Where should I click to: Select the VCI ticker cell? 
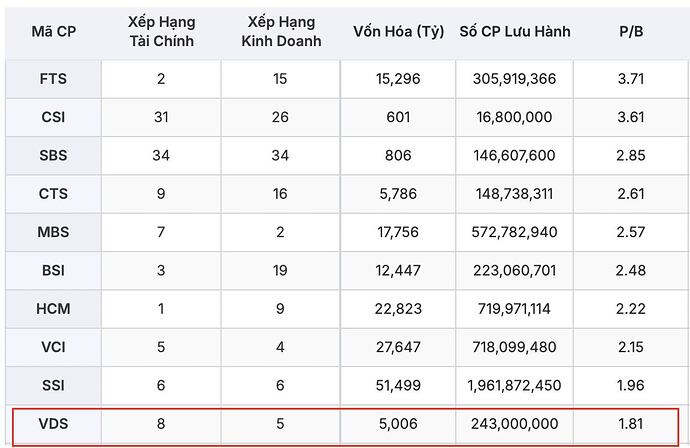[53, 347]
